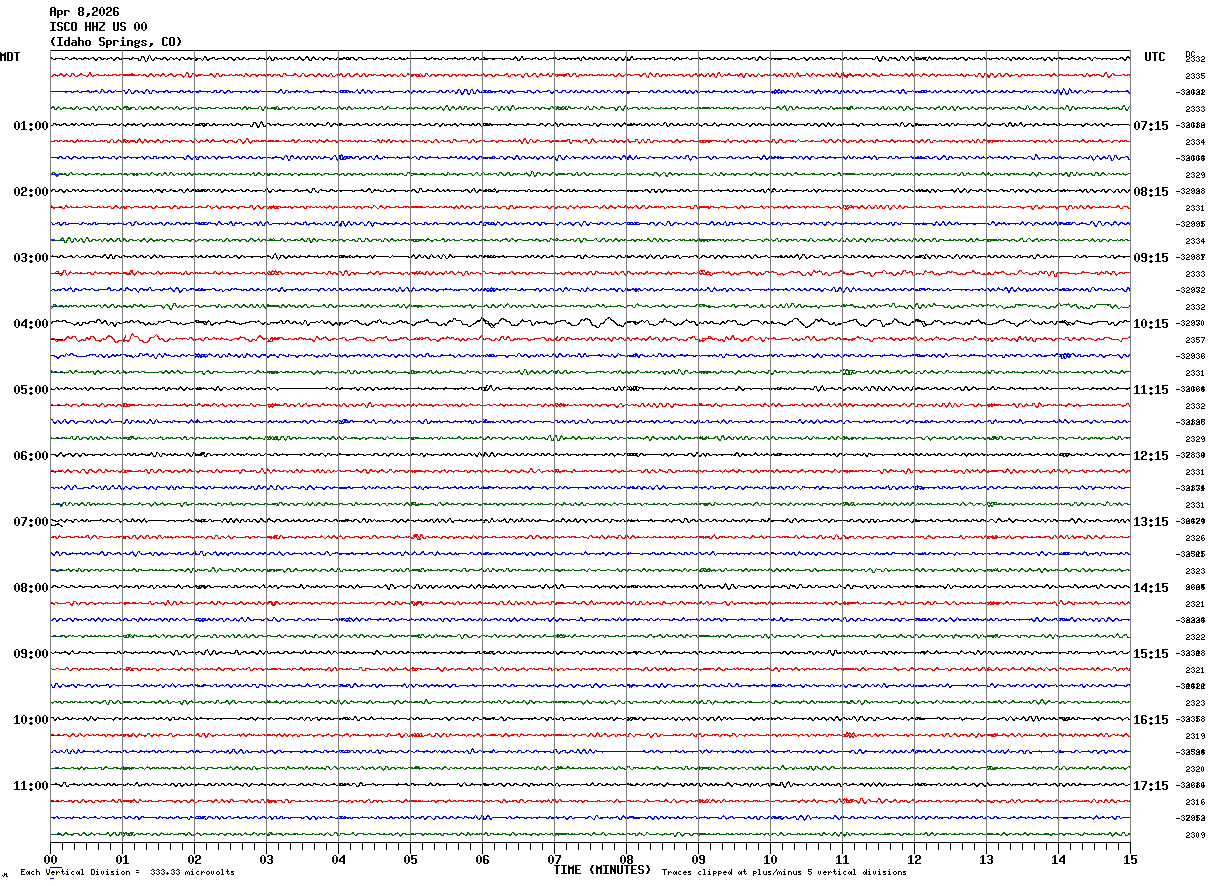Click the location text "(Idaho Springs, CO)"

(116, 42)
